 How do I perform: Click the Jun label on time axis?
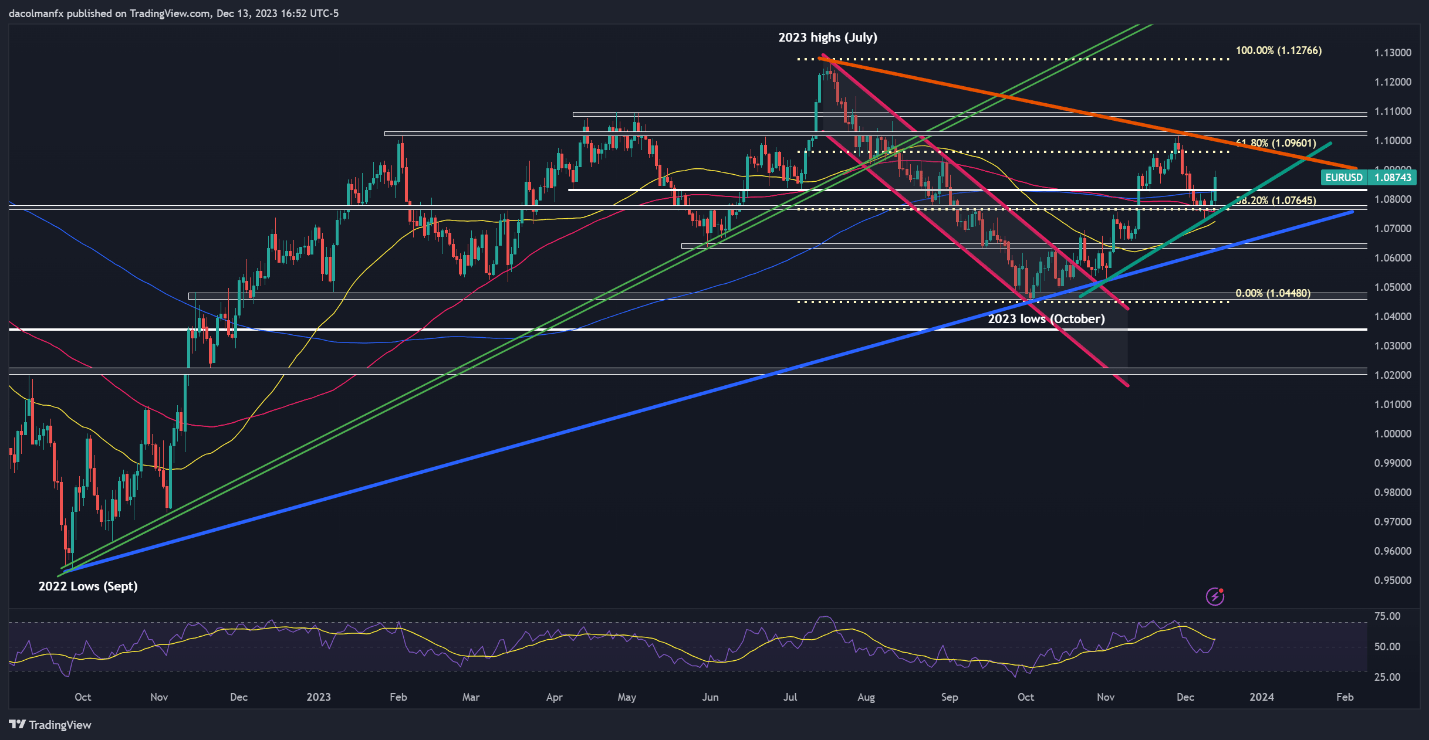point(710,697)
